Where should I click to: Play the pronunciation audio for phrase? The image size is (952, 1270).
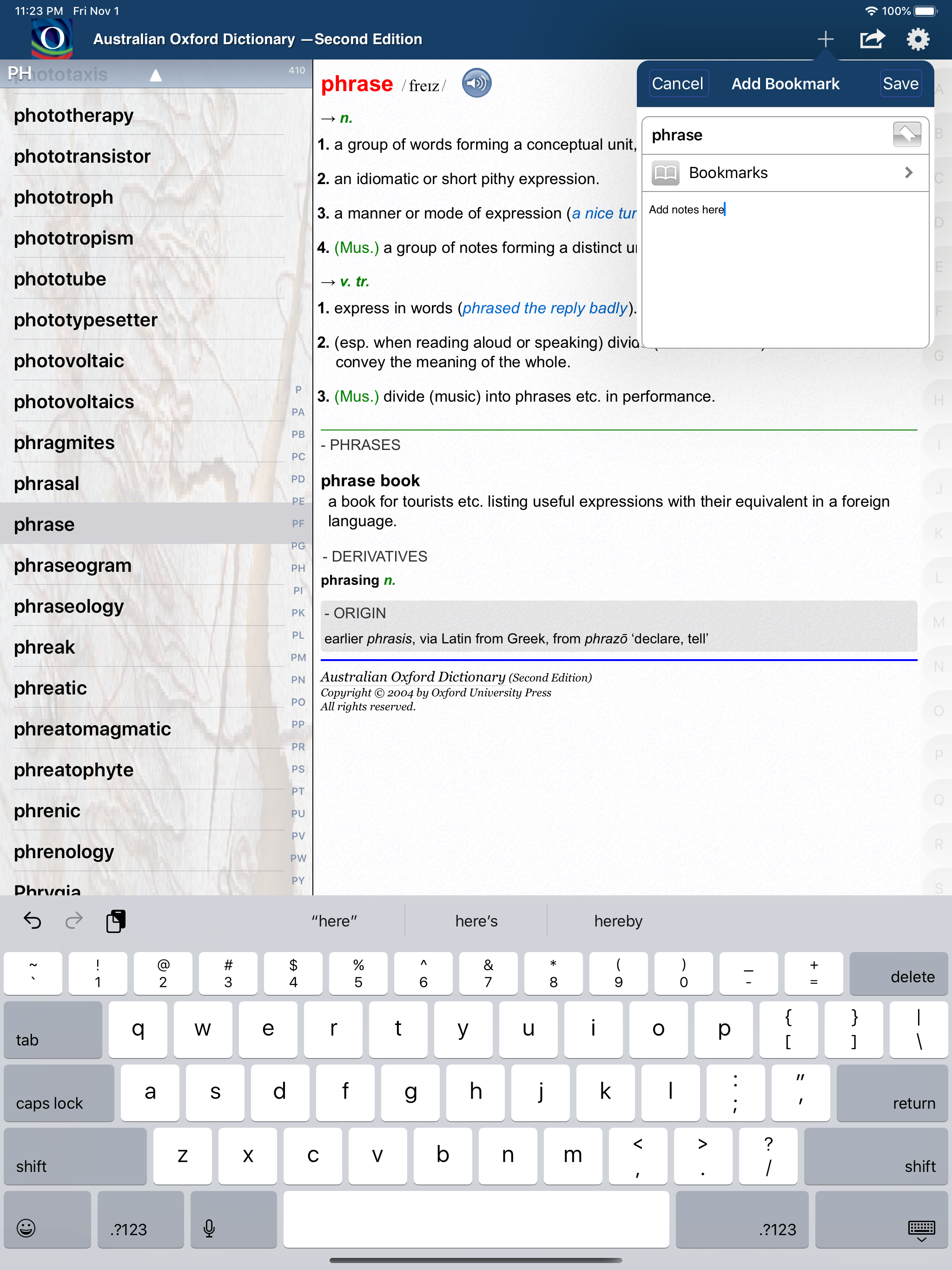[x=476, y=83]
